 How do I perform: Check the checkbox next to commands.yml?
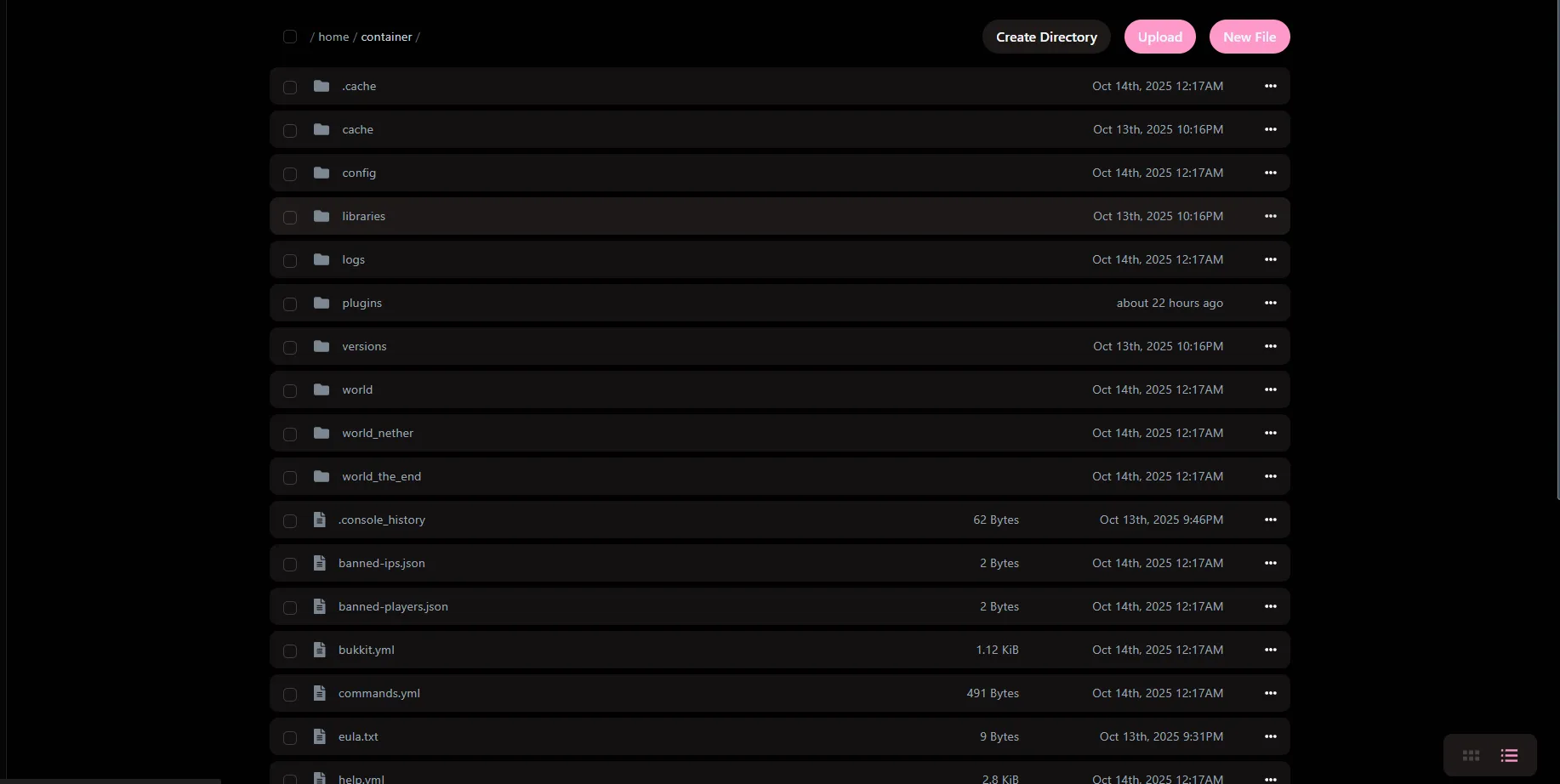pyautogui.click(x=289, y=695)
